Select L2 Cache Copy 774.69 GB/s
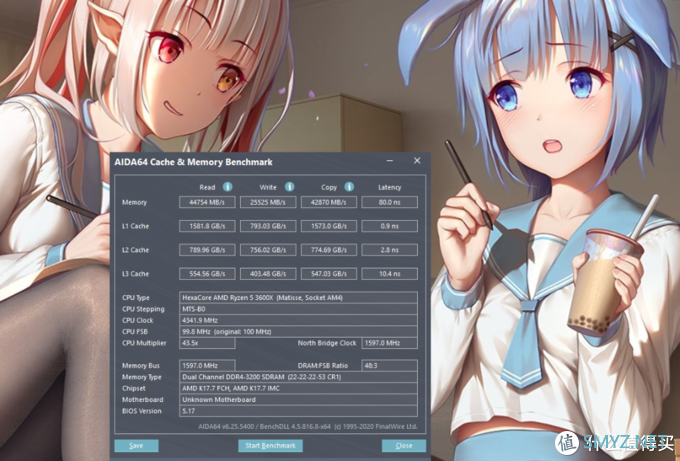This screenshot has width=680, height=461. click(329, 250)
